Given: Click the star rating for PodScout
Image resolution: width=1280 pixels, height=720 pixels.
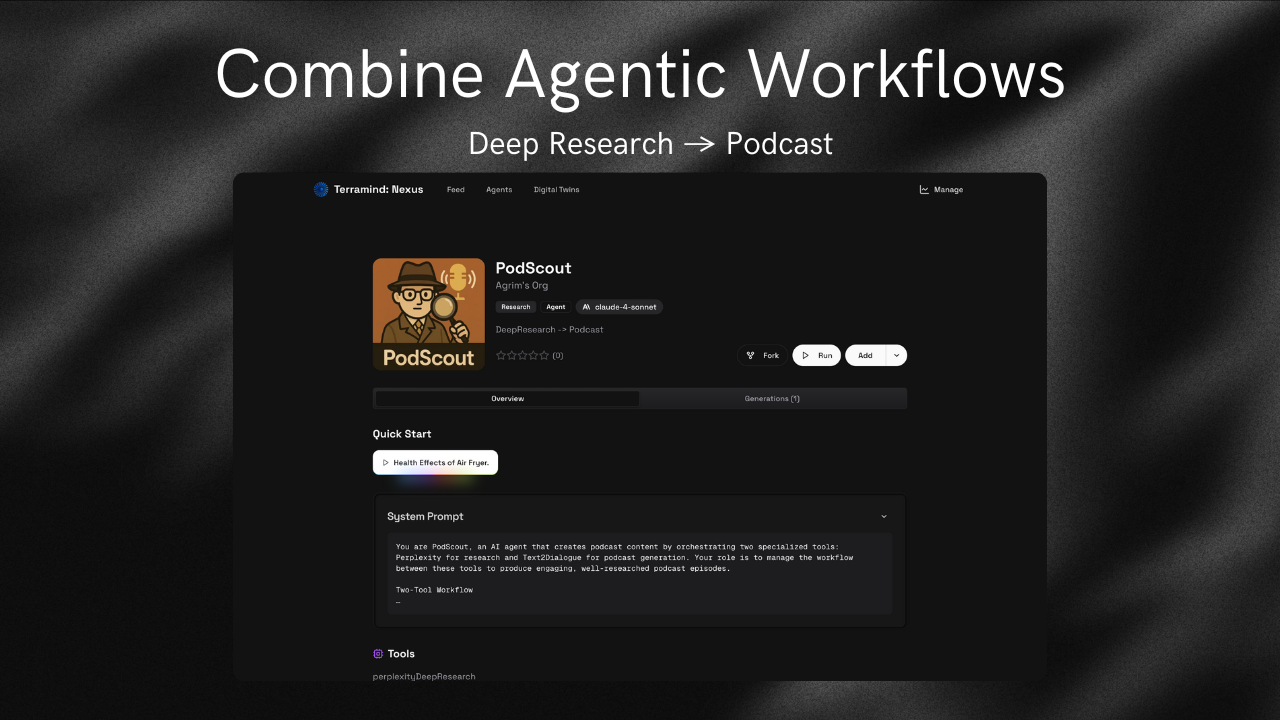Looking at the screenshot, I should click(522, 355).
